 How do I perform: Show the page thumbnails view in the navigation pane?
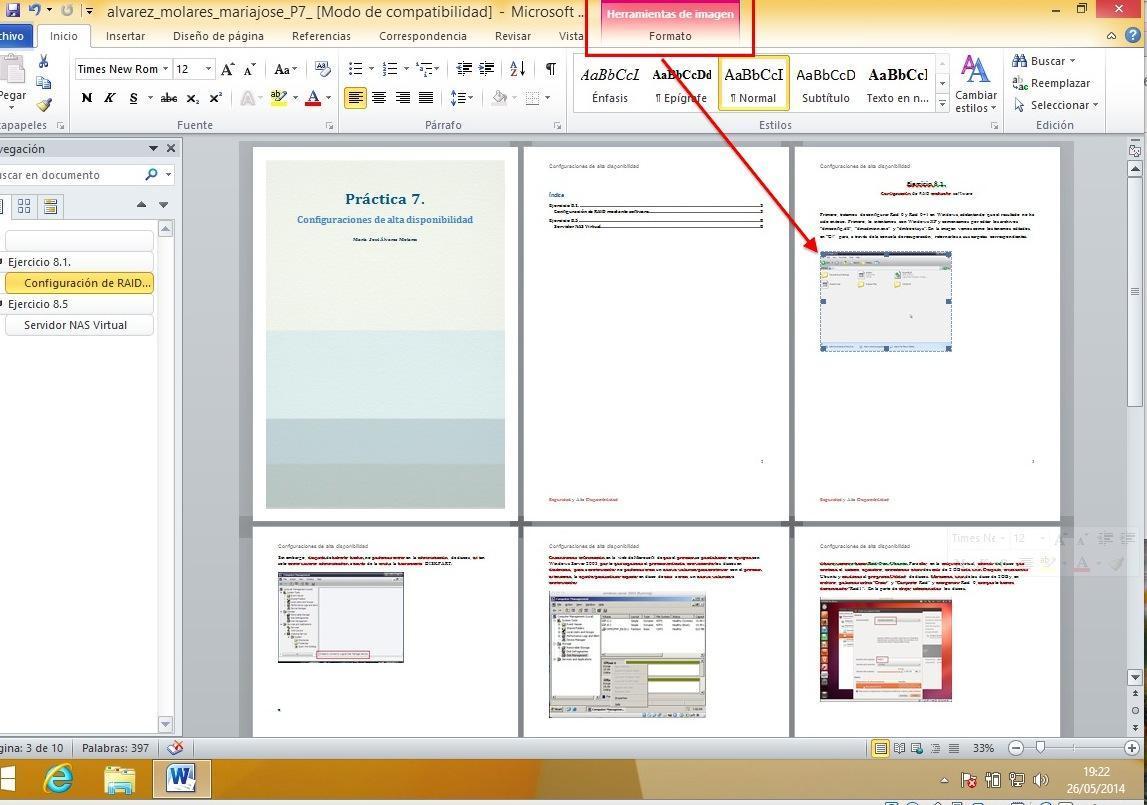pyautogui.click(x=24, y=206)
